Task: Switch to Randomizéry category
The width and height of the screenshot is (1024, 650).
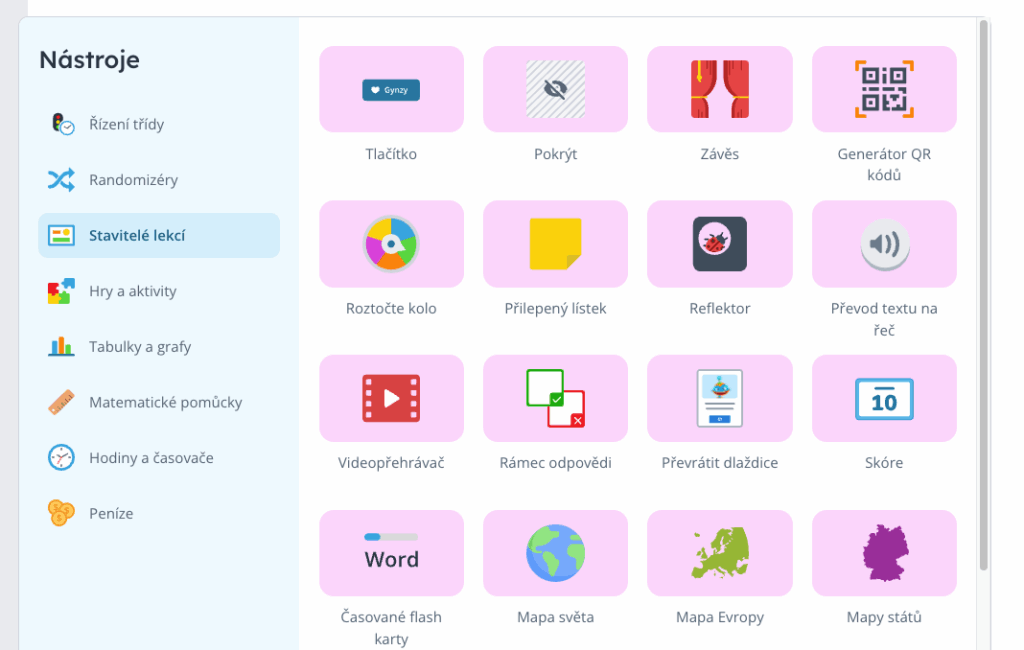Action: pos(133,180)
